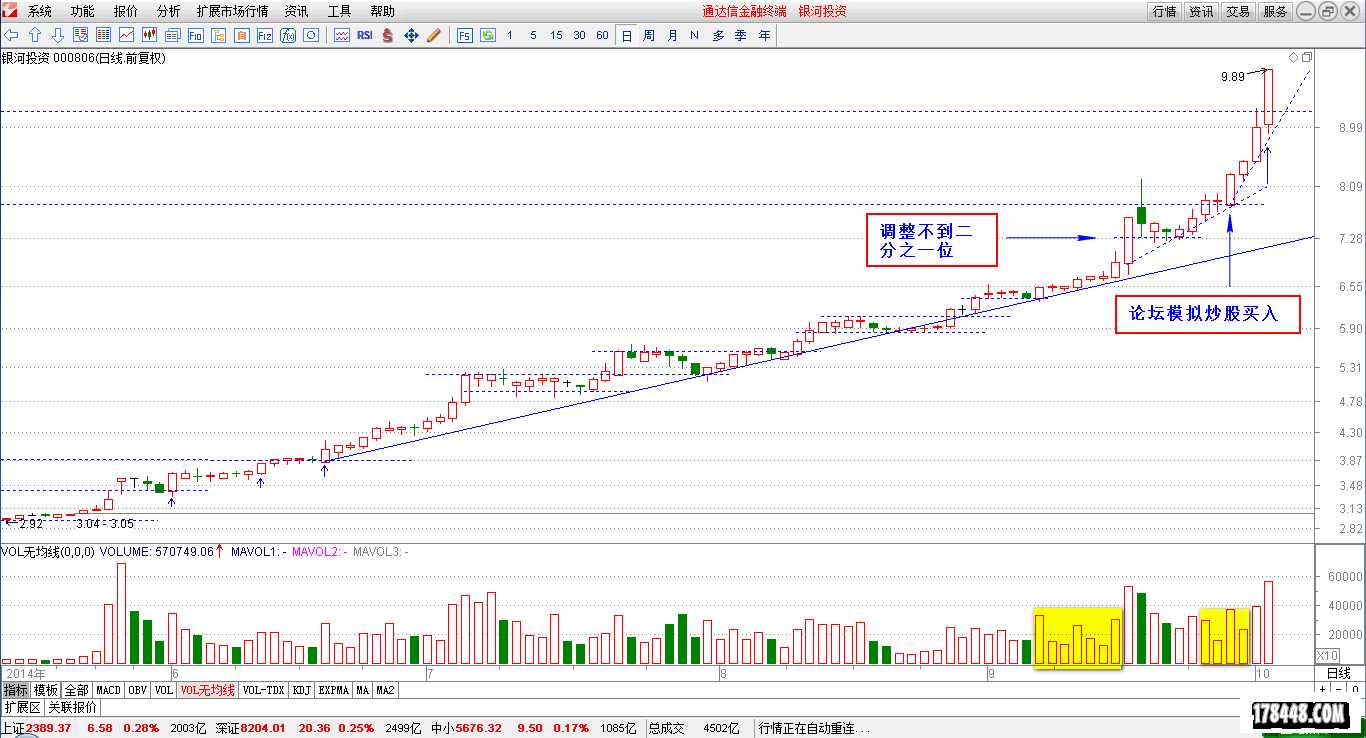Open the 系统 menu
The width and height of the screenshot is (1366, 738).
pos(40,11)
